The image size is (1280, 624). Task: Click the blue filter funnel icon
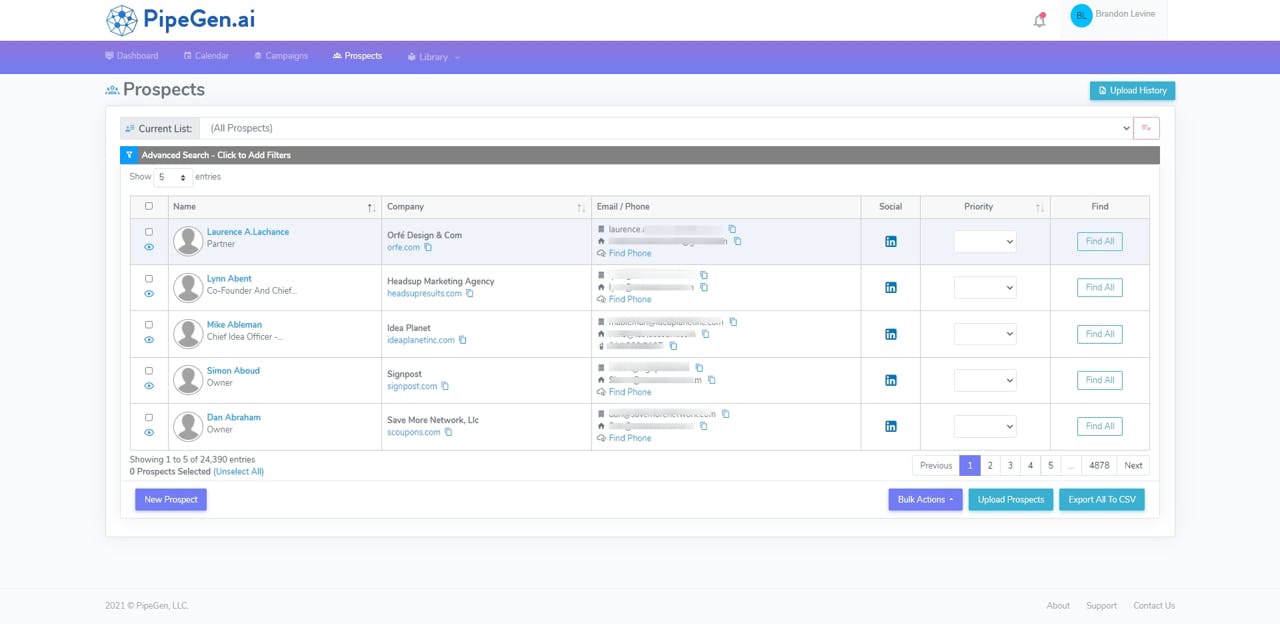128,155
